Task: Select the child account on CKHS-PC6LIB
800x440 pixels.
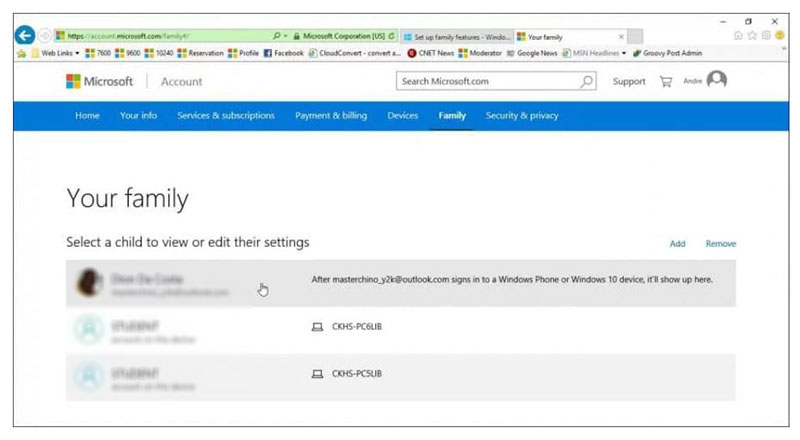Action: coord(401,330)
